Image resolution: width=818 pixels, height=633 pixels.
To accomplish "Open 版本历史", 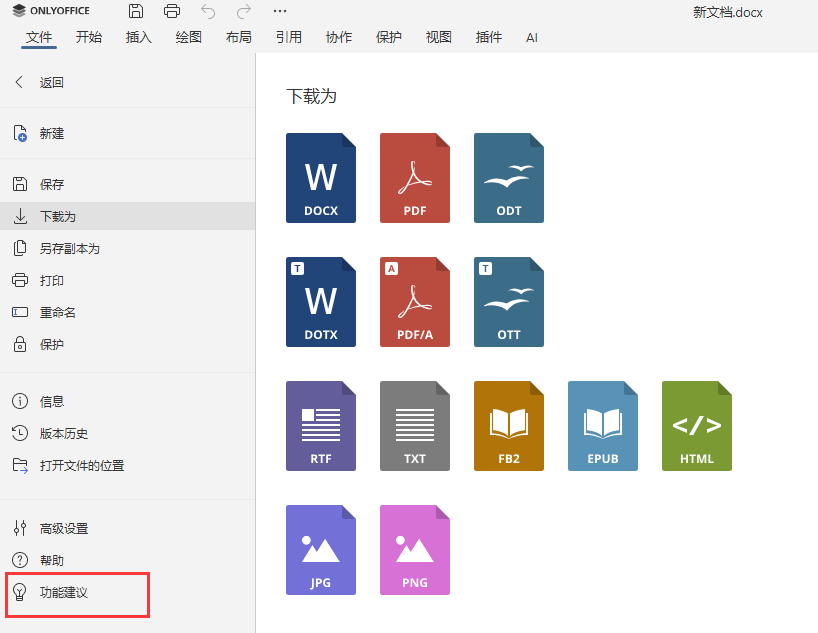I will click(x=127, y=434).
